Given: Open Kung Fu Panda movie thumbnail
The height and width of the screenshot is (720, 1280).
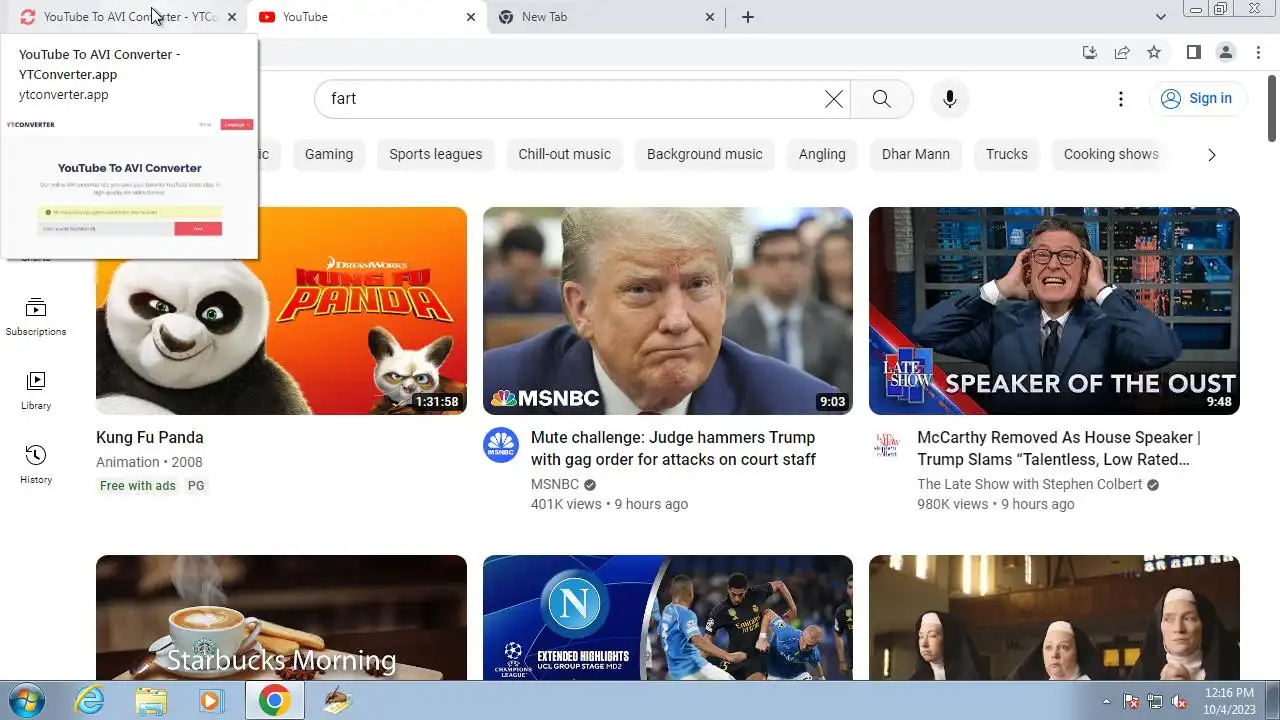Looking at the screenshot, I should 281,311.
